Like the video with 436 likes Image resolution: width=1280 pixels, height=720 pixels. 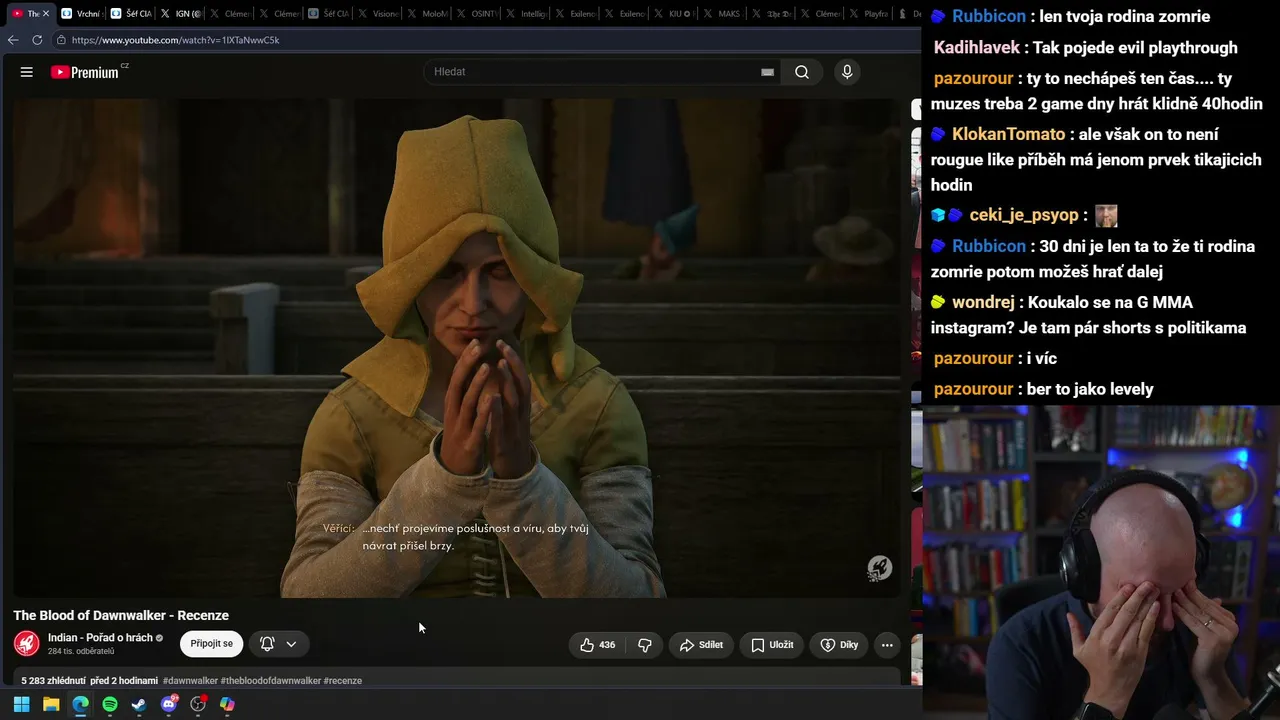598,645
